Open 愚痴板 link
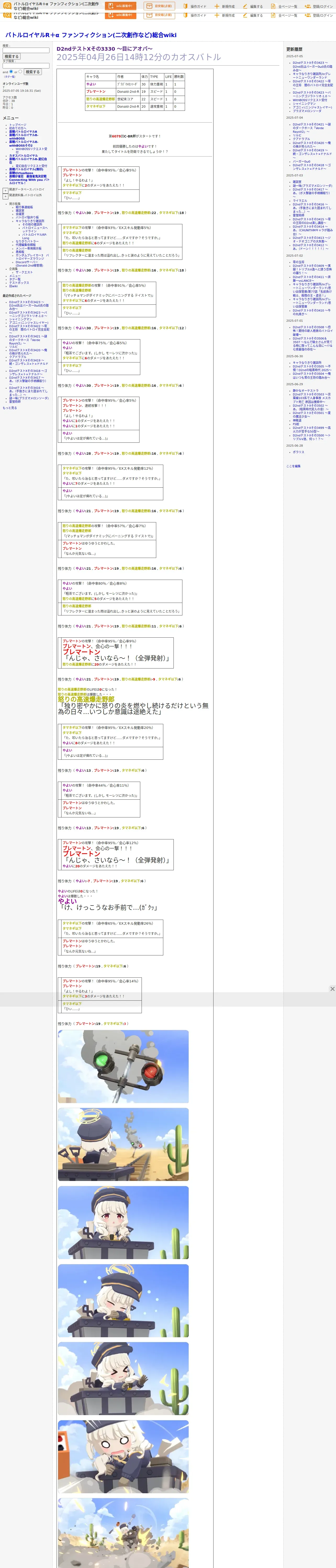This screenshot has height=1568, width=336. pos(20,251)
